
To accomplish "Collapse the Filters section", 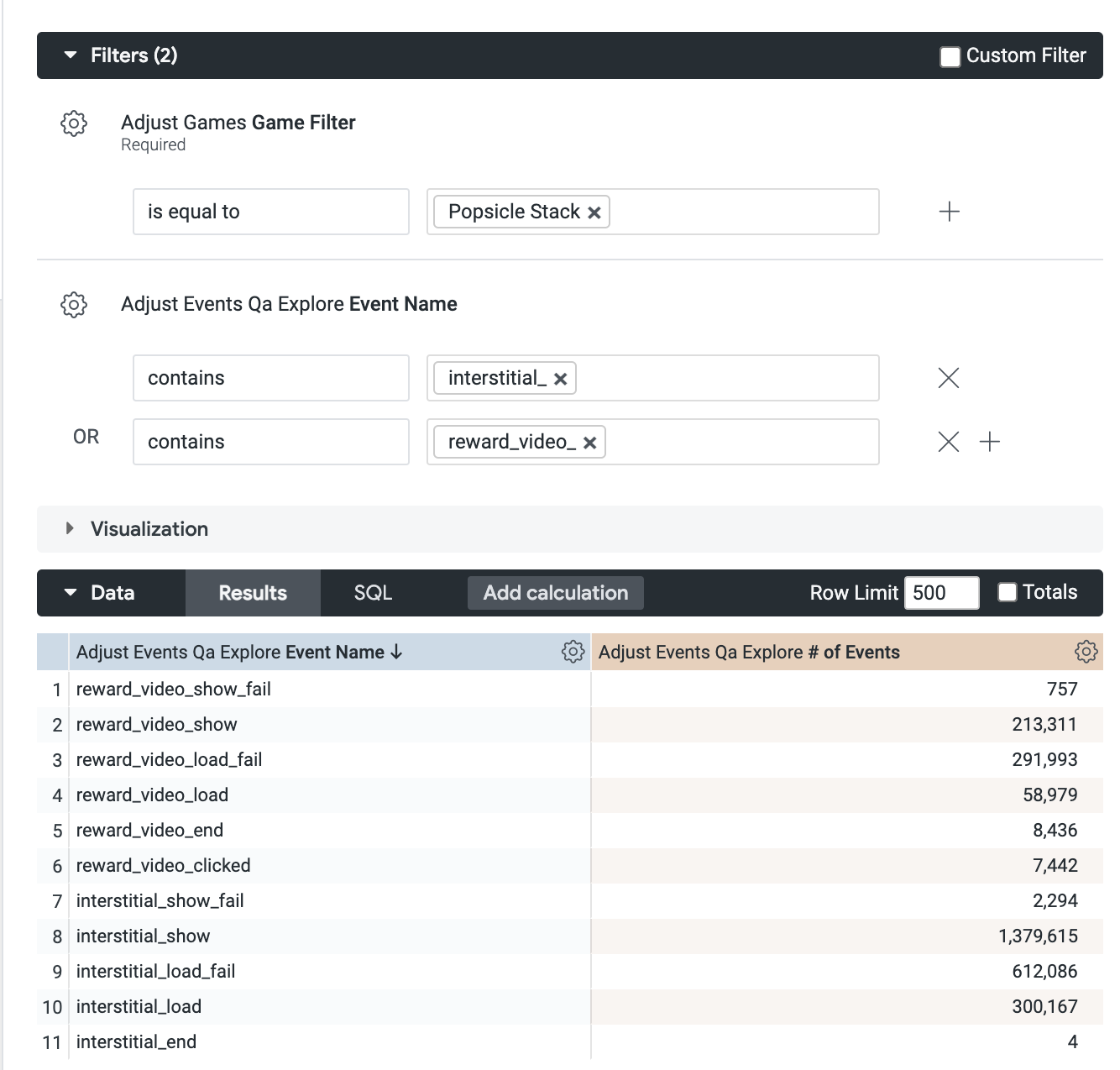I will 71,55.
